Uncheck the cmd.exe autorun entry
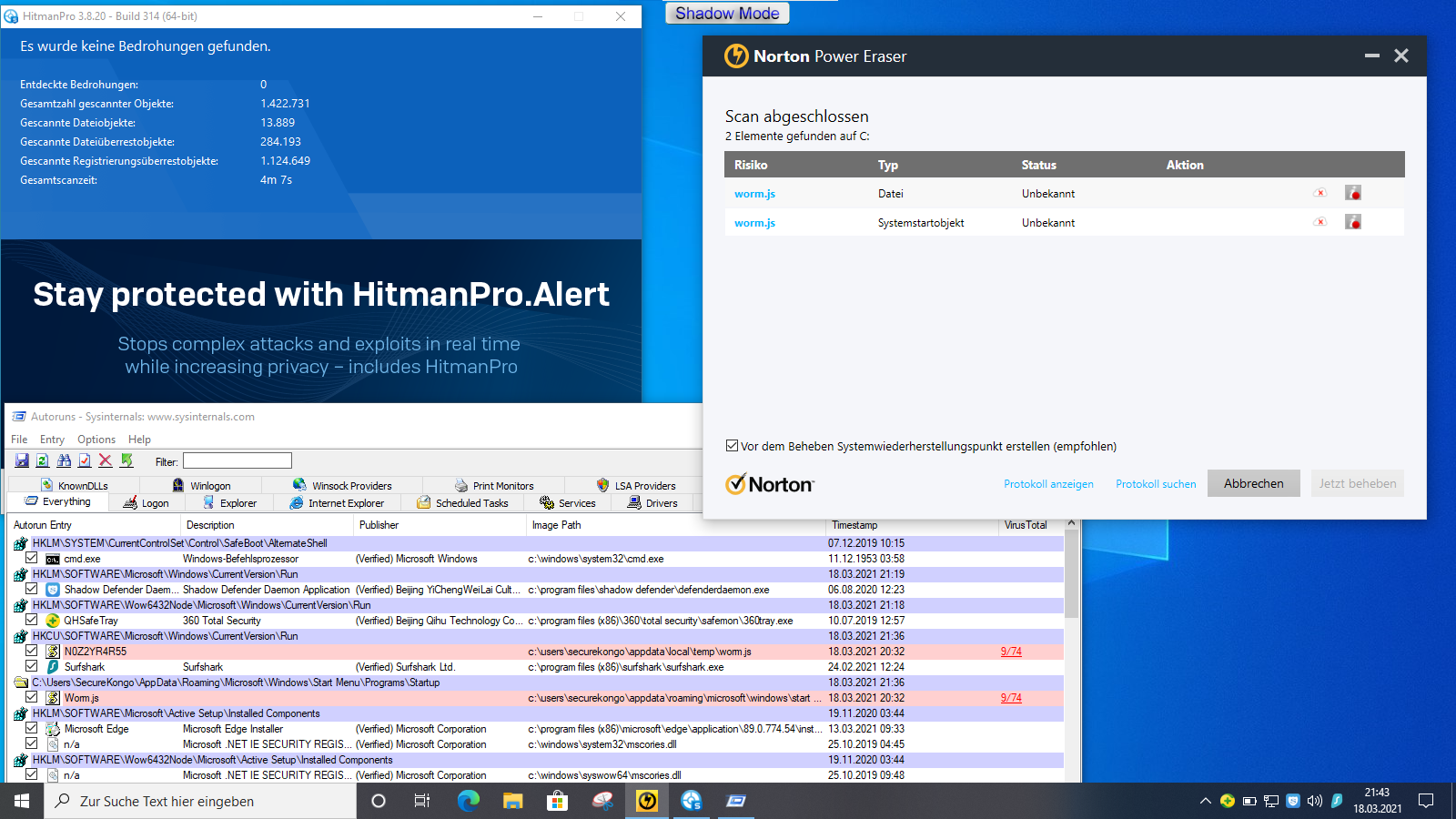The image size is (1456, 819). click(32, 558)
